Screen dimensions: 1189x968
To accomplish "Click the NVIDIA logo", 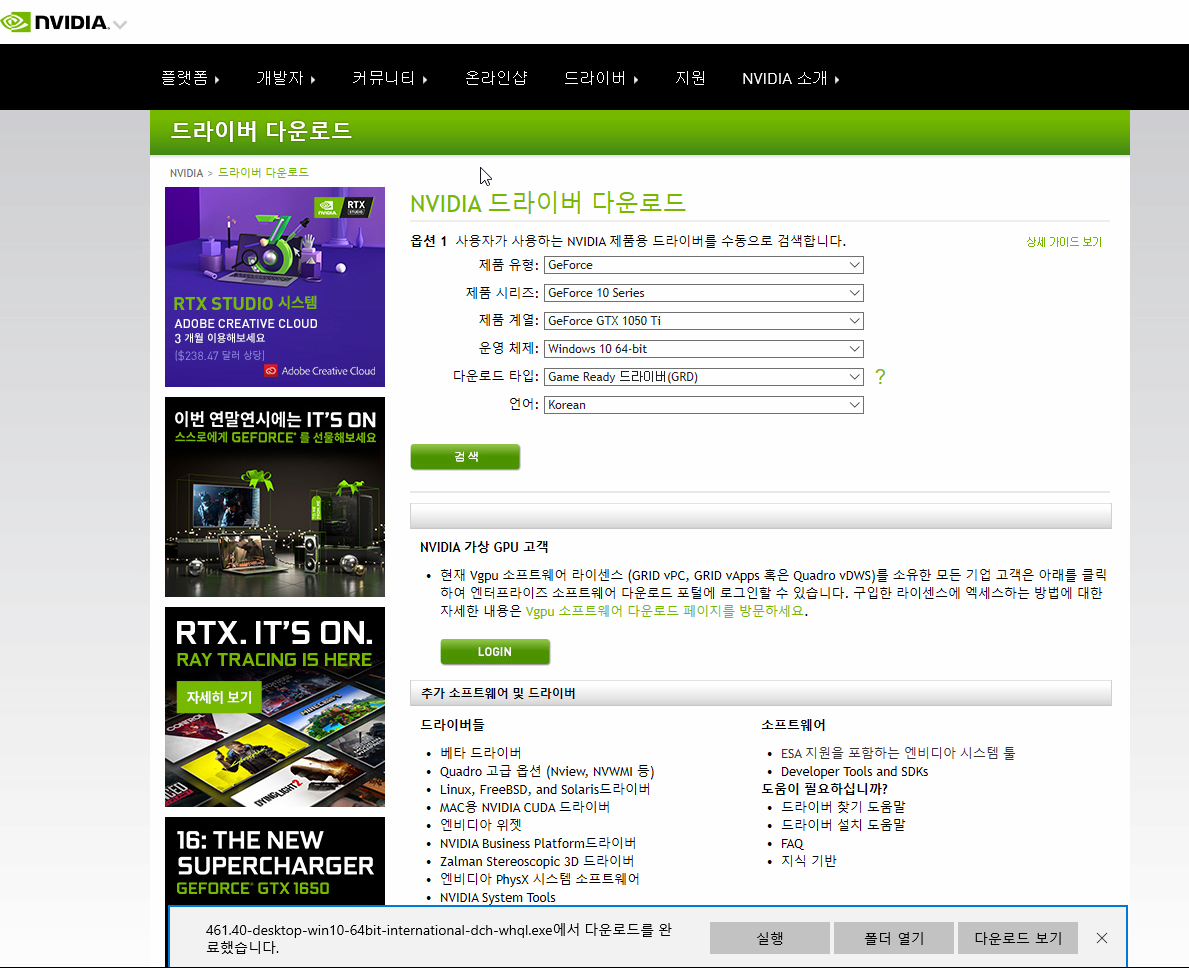I will [x=55, y=22].
